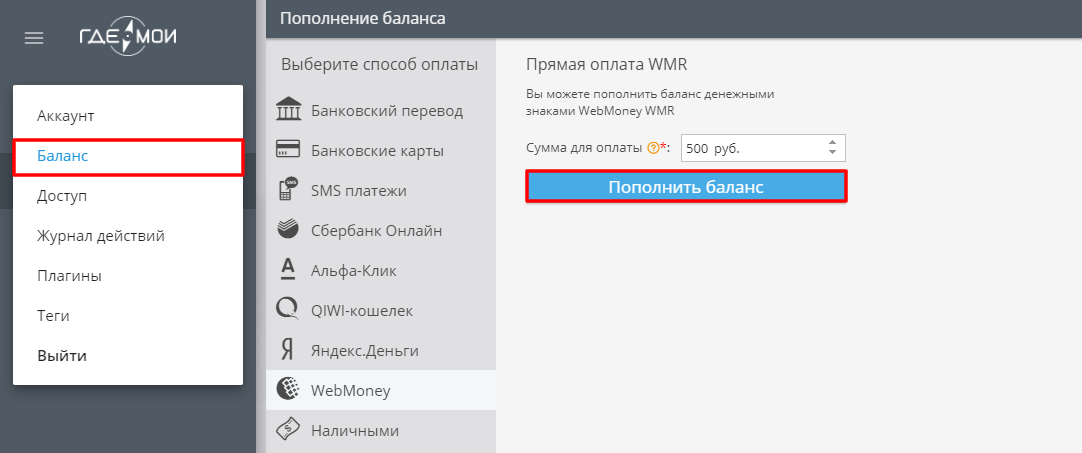Click the cash banknote icon for Наличными

(288, 430)
